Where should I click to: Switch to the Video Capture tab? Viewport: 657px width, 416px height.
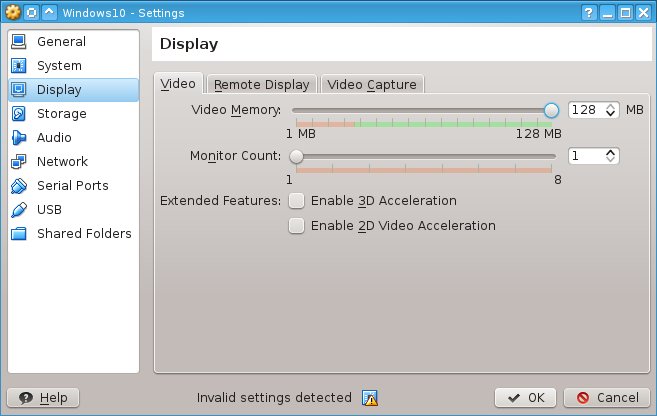point(372,84)
